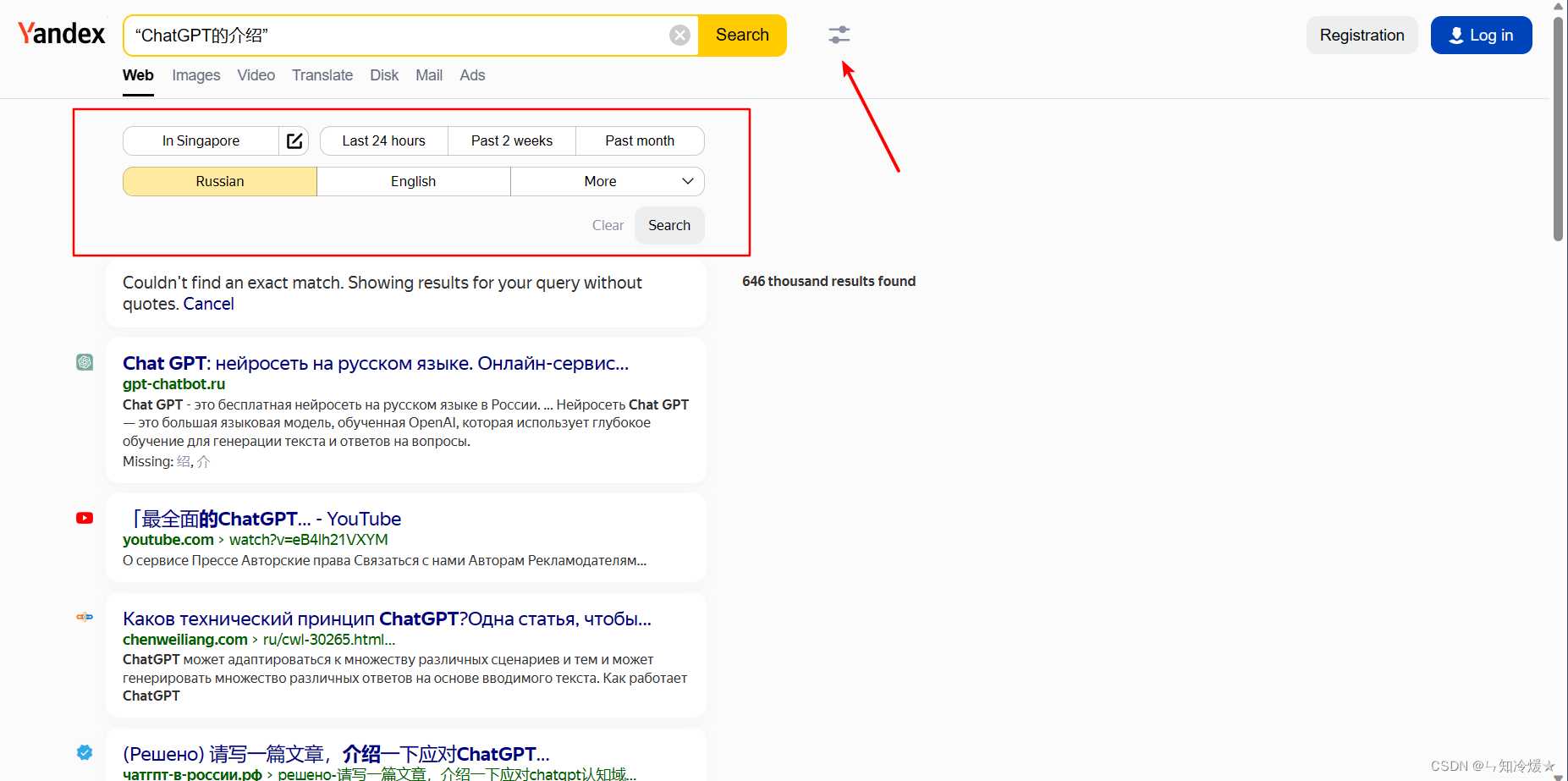This screenshot has width=1568, height=781.
Task: Clear the search query with X icon
Action: [x=679, y=36]
